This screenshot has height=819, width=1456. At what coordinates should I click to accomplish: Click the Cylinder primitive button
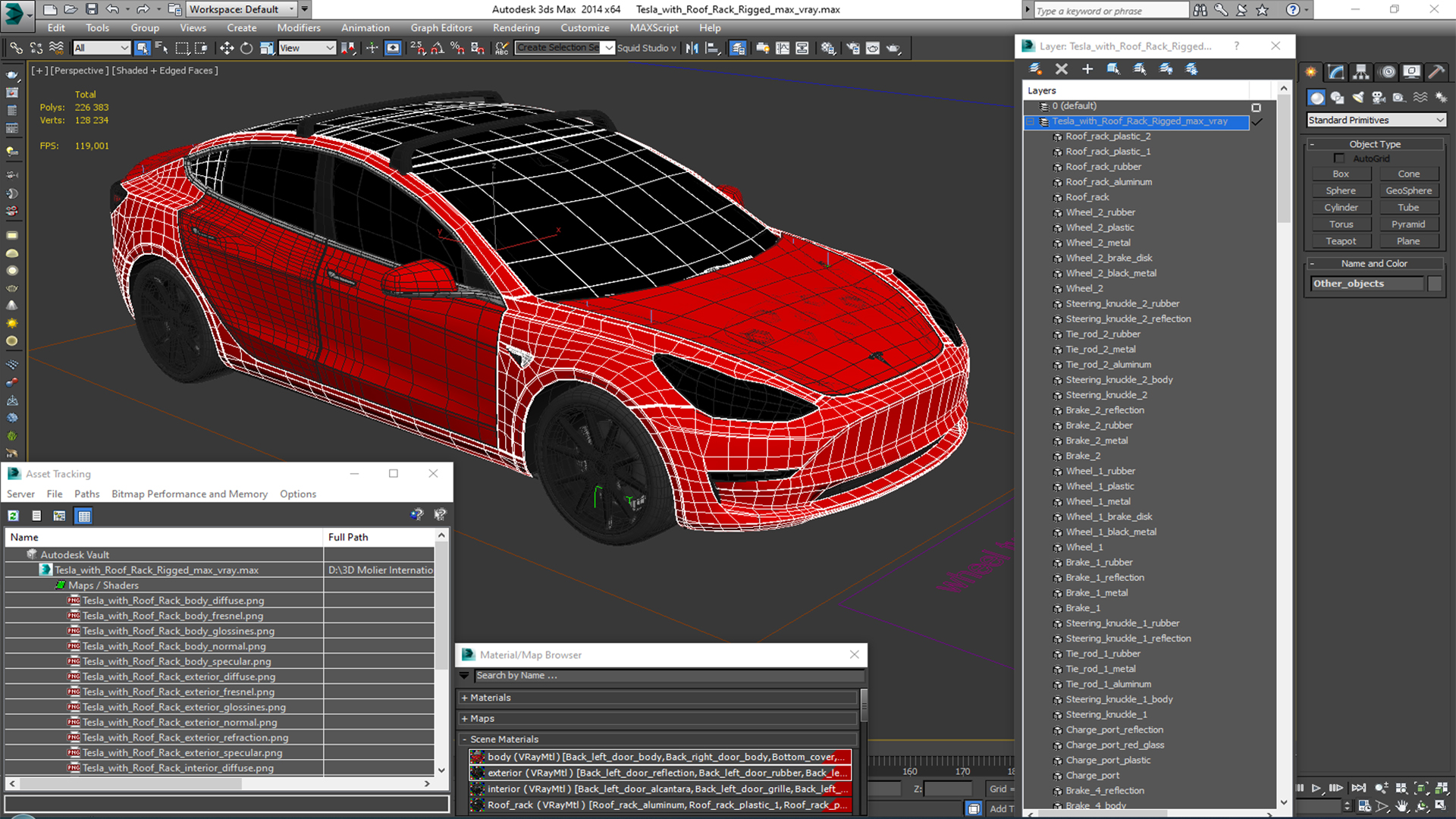[1341, 208]
